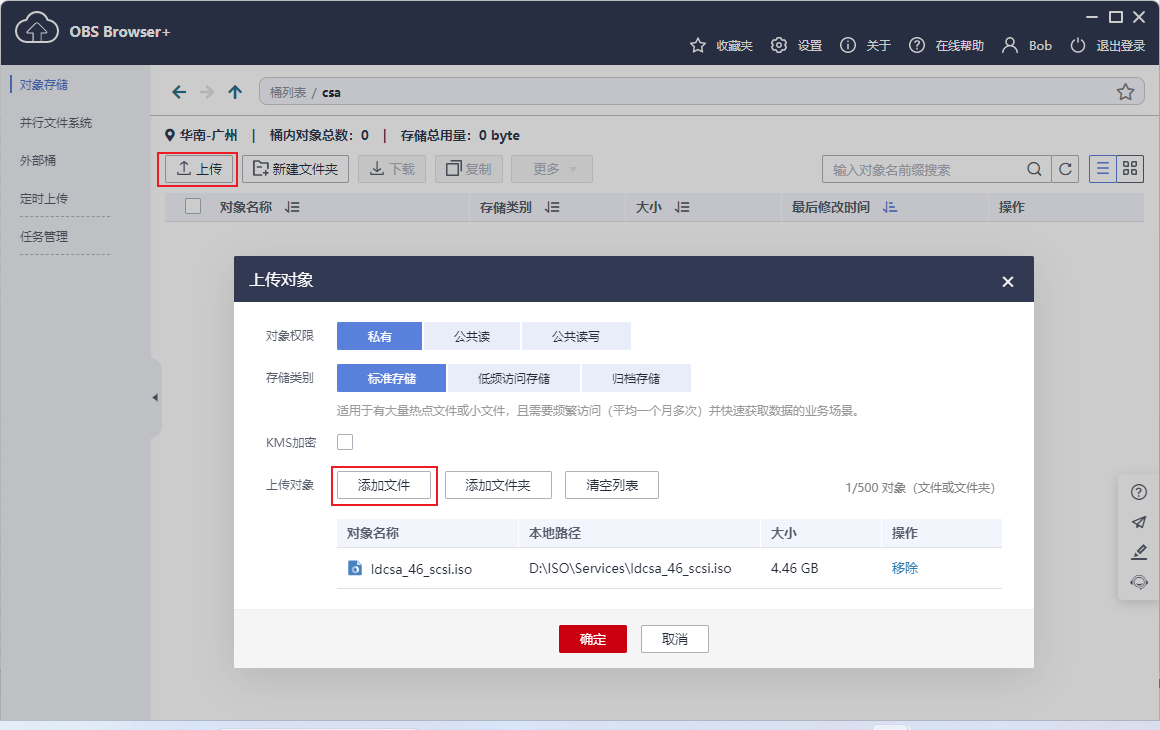Open customer service headset icon on right edge
This screenshot has width=1160, height=730.
pyautogui.click(x=1138, y=581)
